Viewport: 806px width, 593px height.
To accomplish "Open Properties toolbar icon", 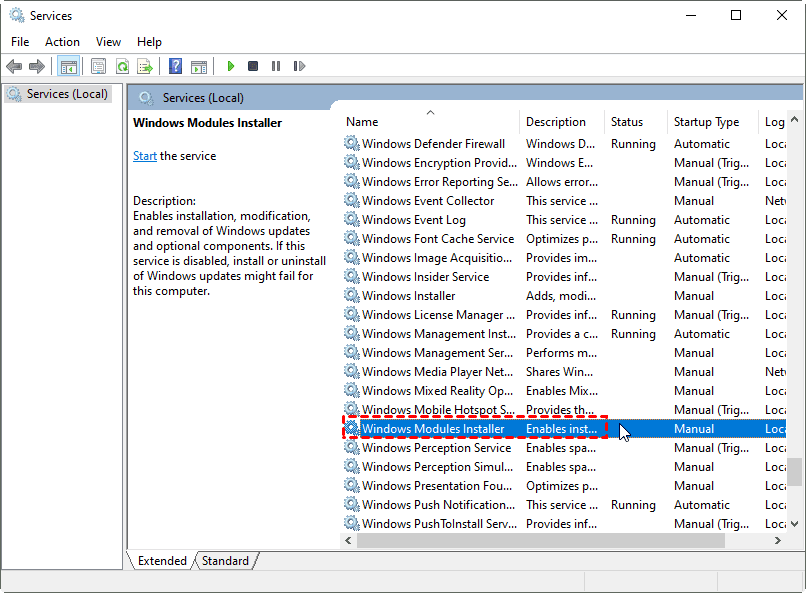I will tap(98, 66).
